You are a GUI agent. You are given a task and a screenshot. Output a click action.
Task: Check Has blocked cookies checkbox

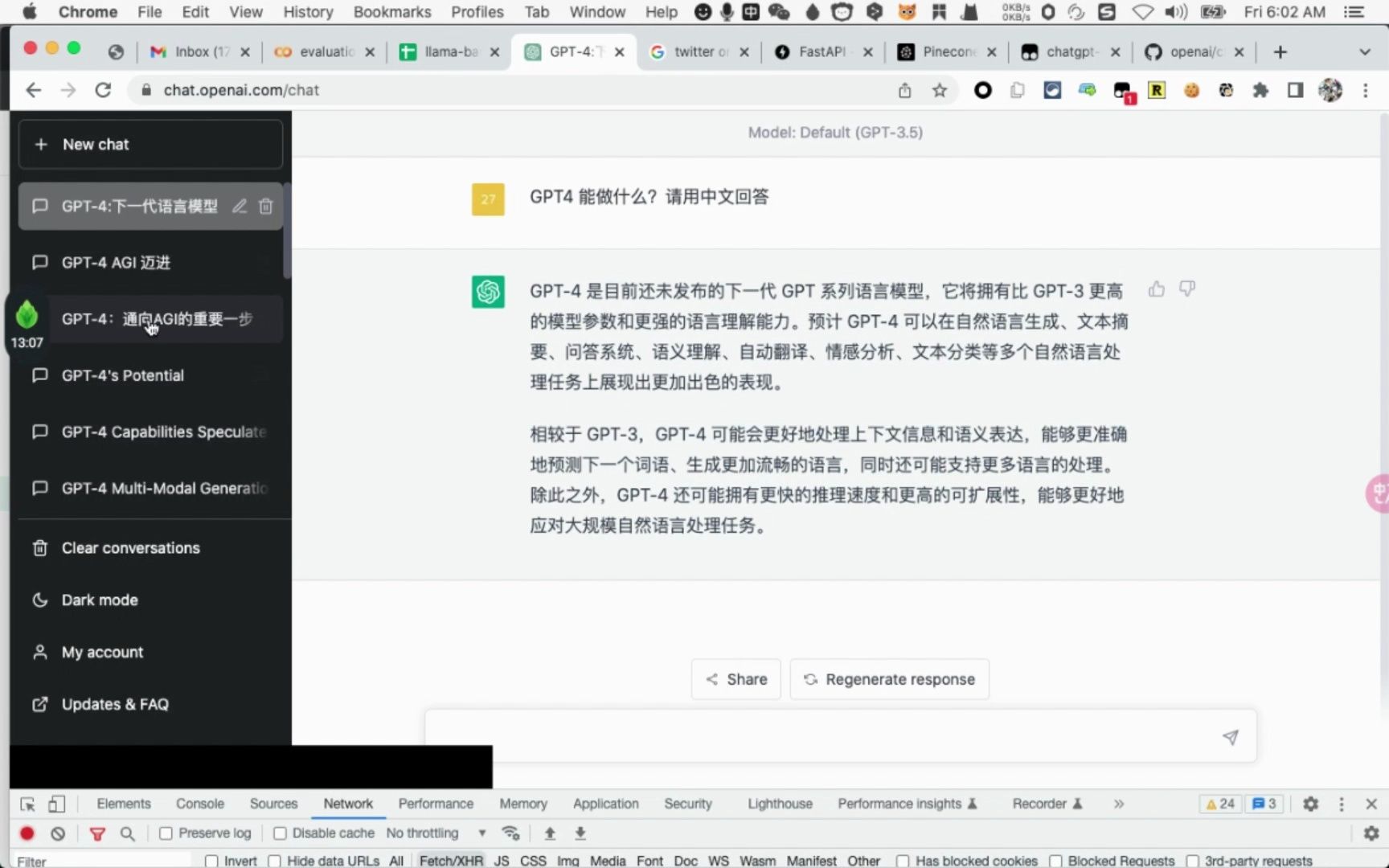[x=903, y=861]
